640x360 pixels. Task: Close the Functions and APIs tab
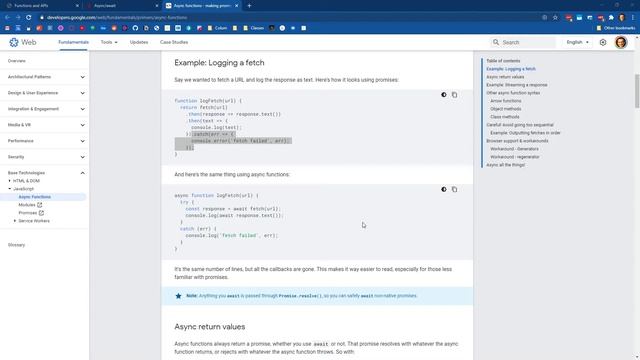point(78,6)
